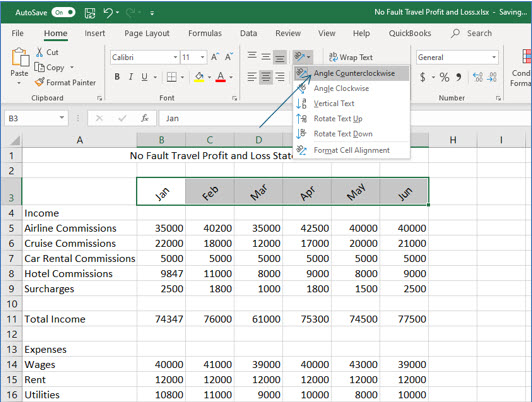Expand the Paste options arrow

point(19,83)
